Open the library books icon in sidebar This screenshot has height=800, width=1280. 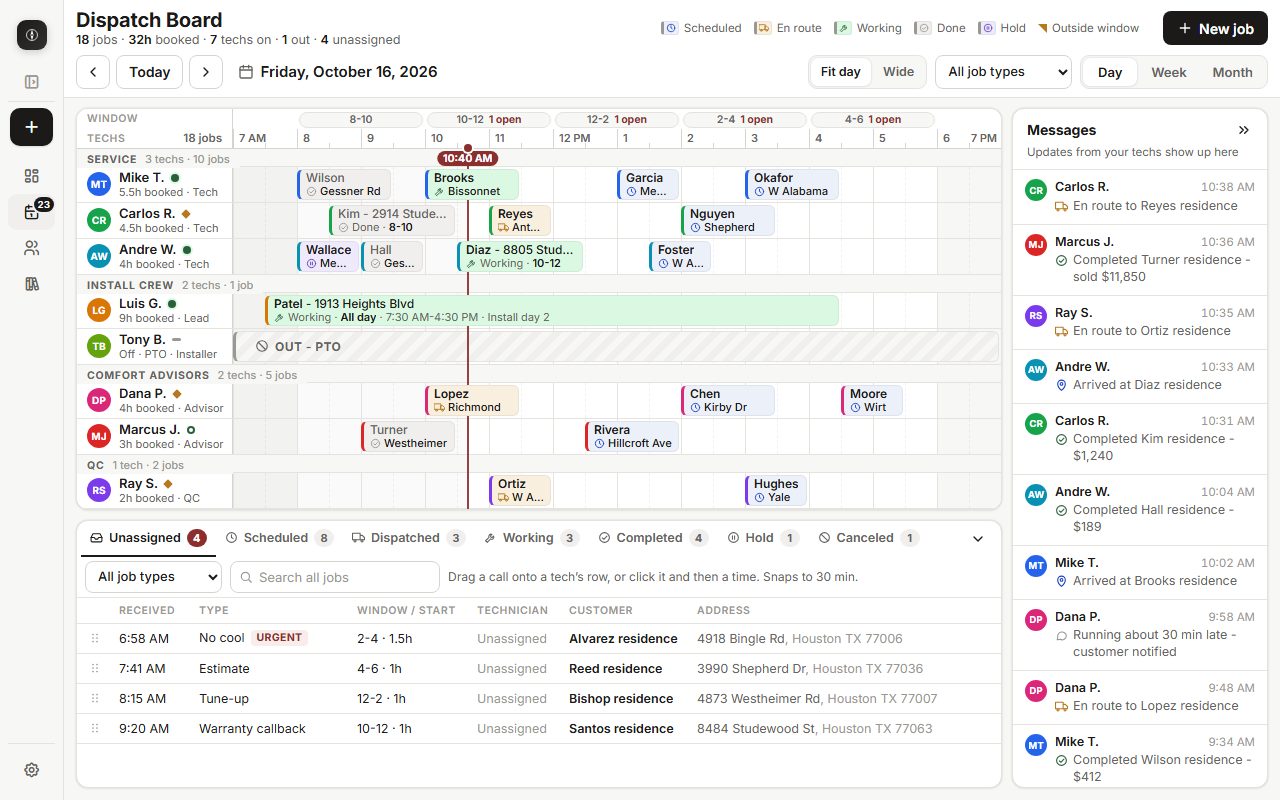[32, 284]
